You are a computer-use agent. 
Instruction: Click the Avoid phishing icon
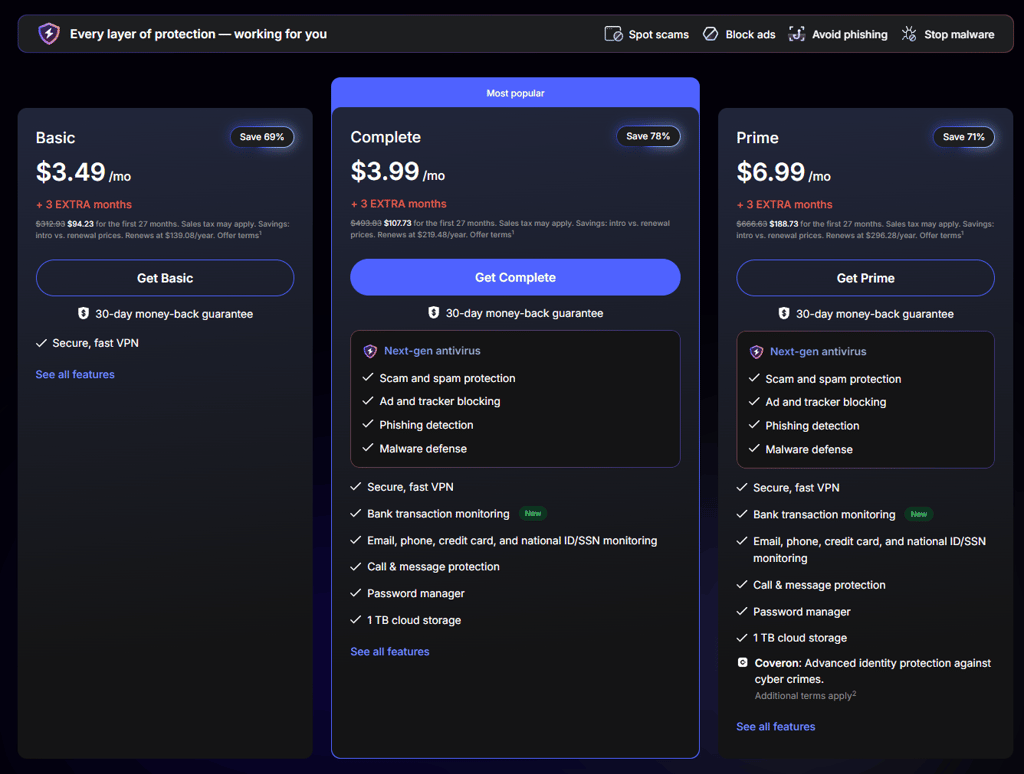(797, 34)
